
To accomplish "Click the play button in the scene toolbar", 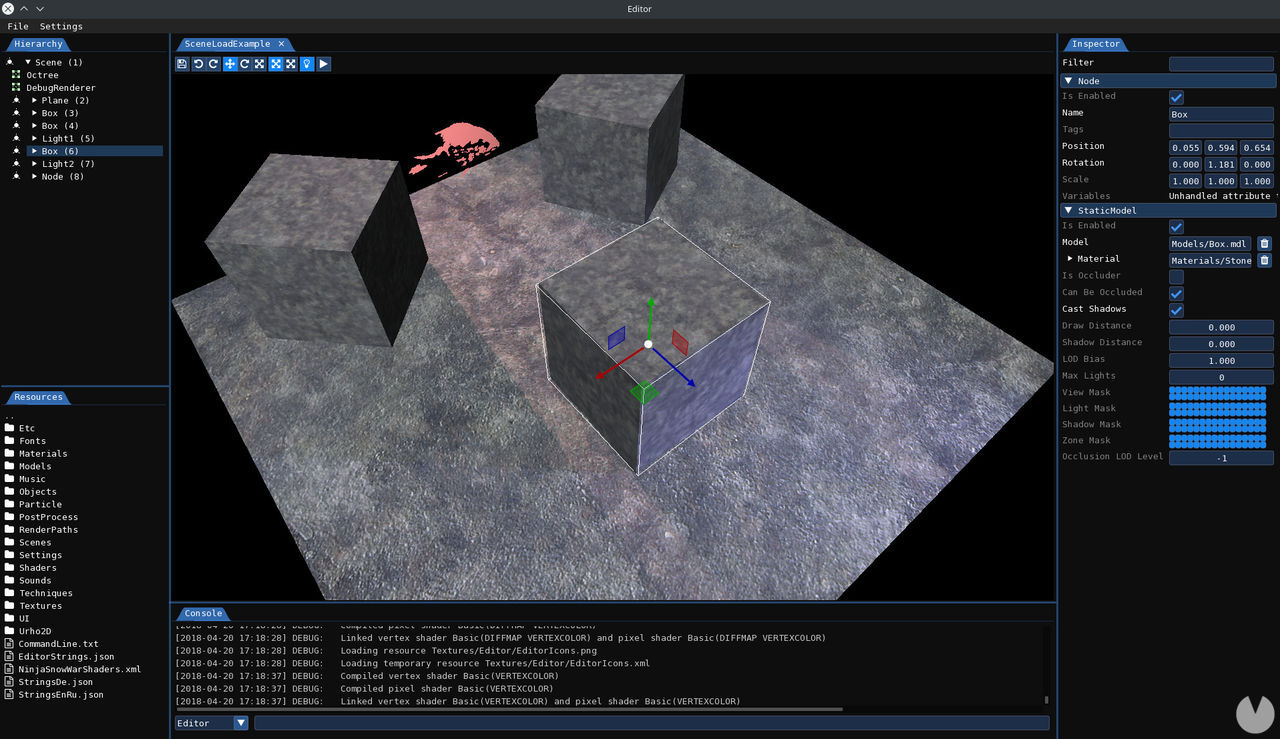I will tap(324, 64).
